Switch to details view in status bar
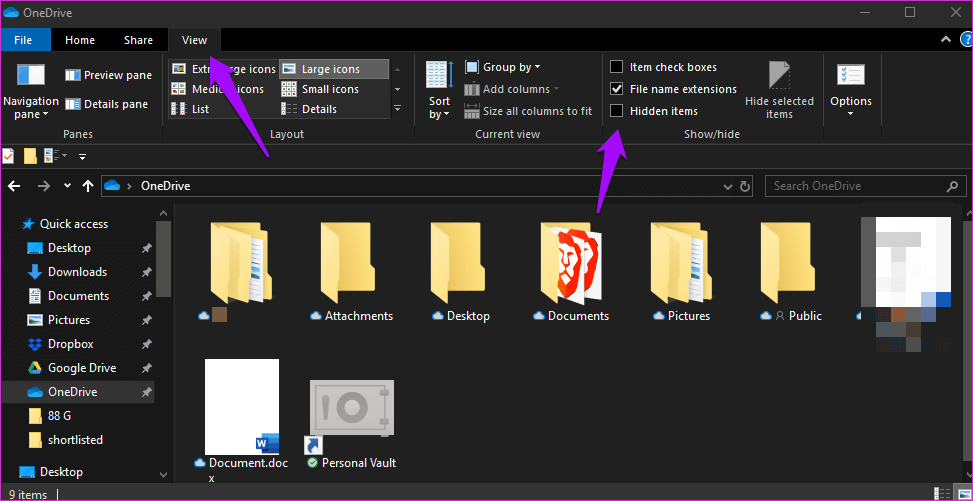973x501 pixels. [x=941, y=494]
